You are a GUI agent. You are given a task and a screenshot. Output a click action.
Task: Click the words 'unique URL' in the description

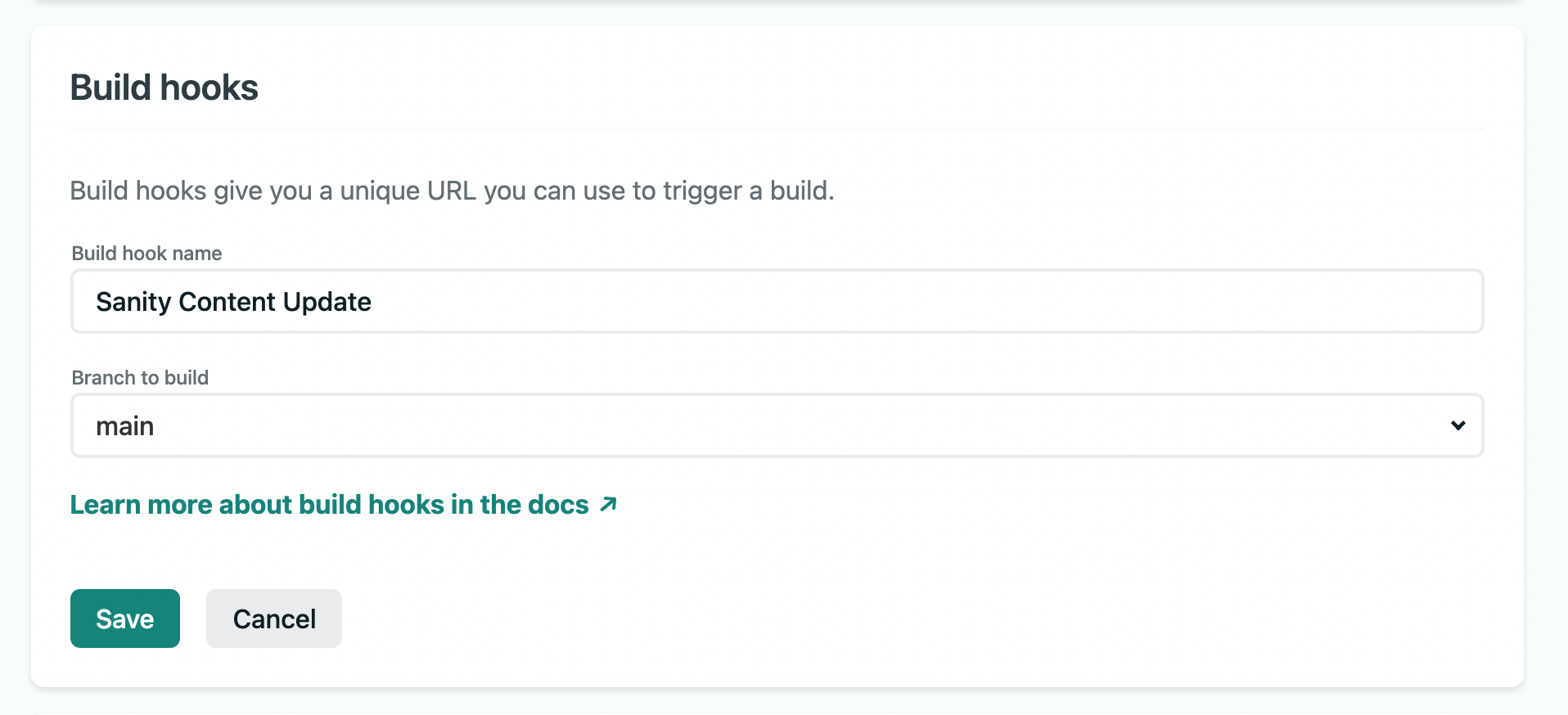[408, 191]
